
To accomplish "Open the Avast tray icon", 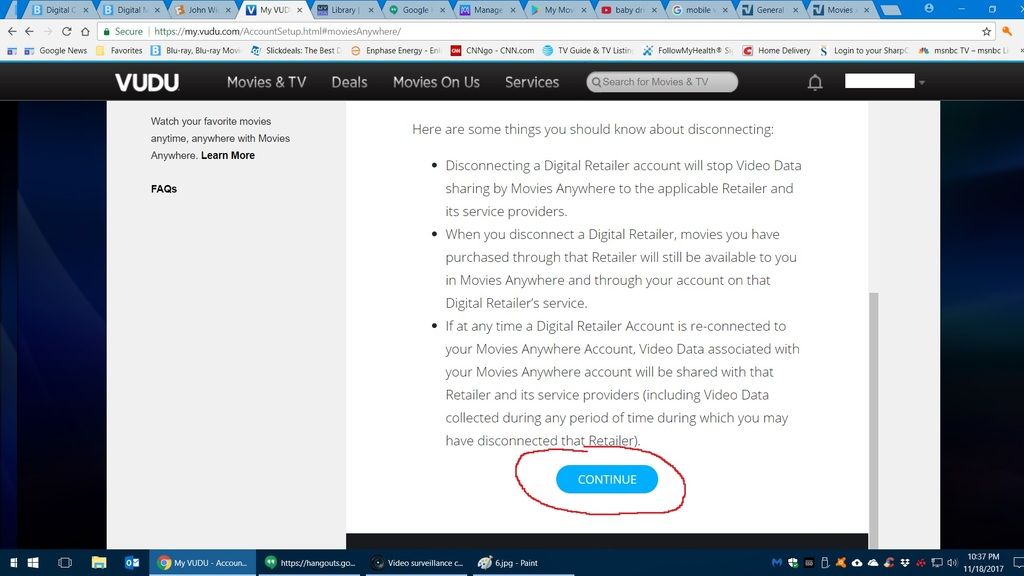I will [x=840, y=562].
